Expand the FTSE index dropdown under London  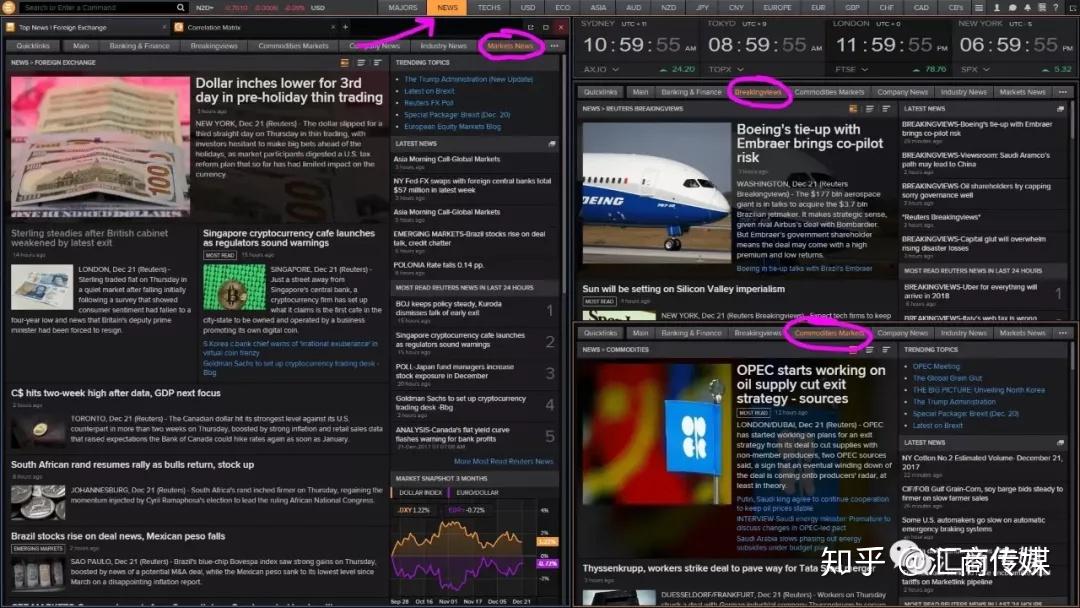coord(864,70)
